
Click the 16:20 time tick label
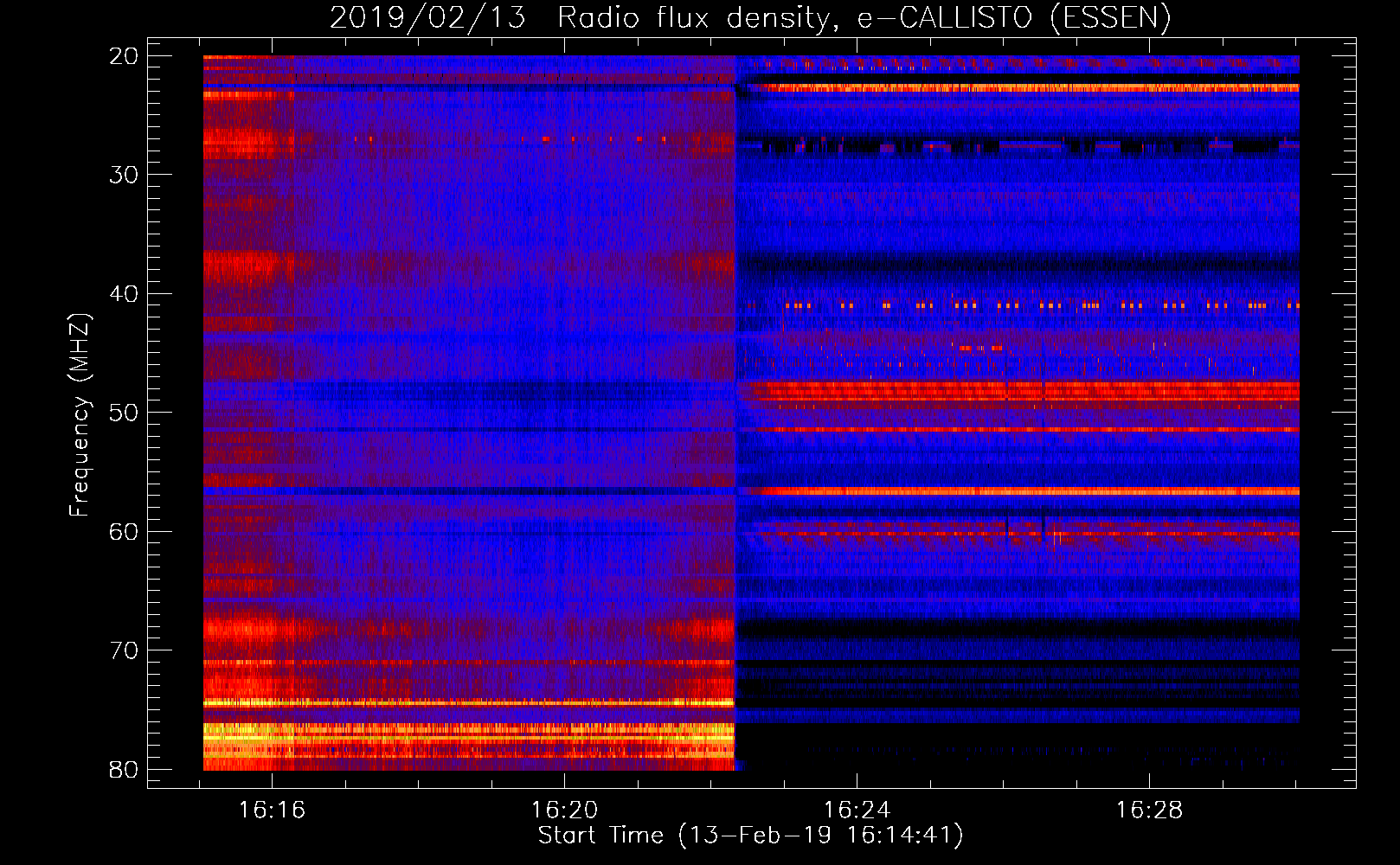(x=564, y=811)
